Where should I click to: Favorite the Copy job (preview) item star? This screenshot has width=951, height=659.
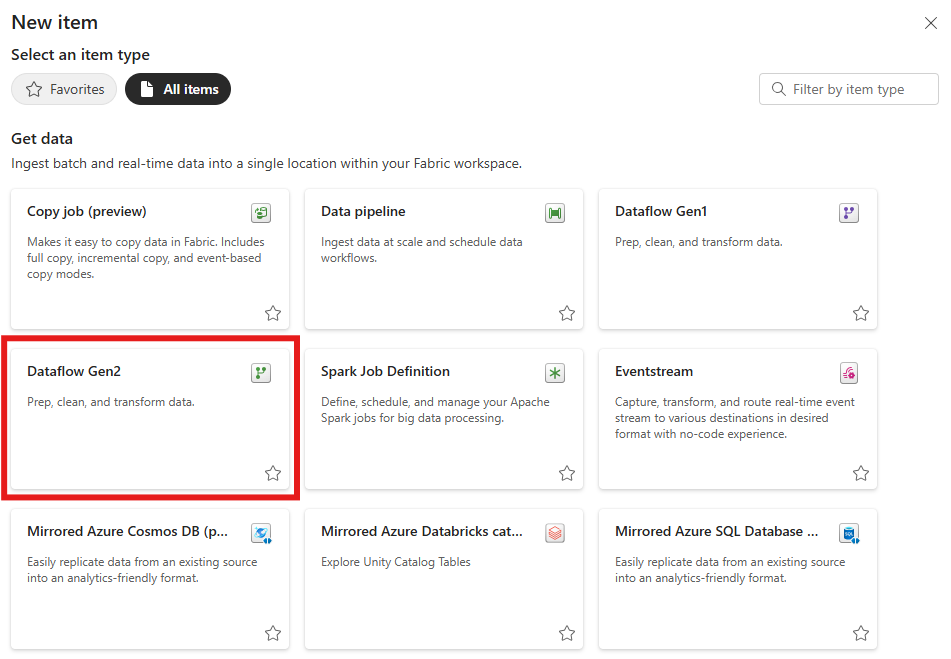coord(273,313)
